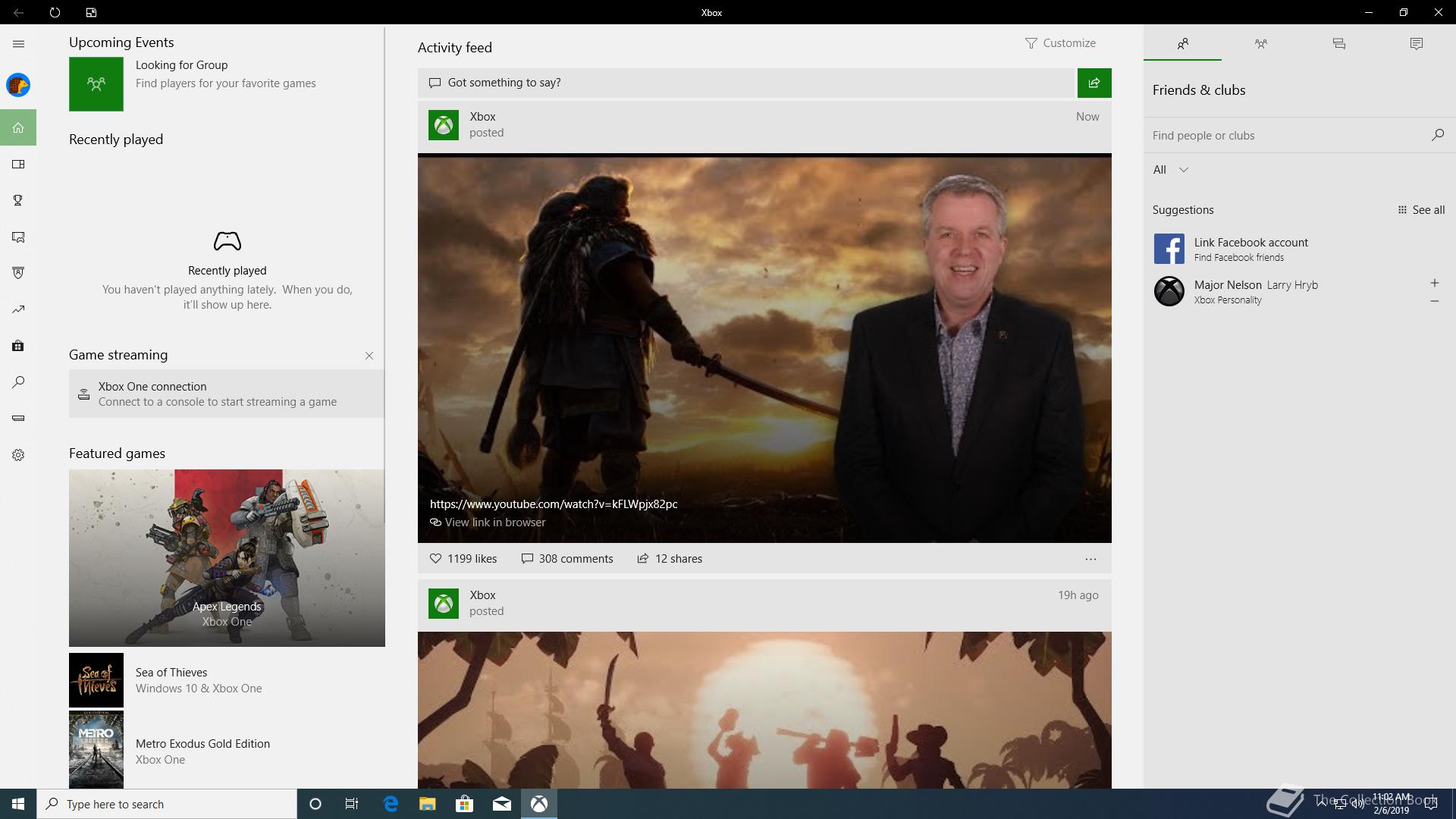Open second Xbox post image

click(x=764, y=710)
